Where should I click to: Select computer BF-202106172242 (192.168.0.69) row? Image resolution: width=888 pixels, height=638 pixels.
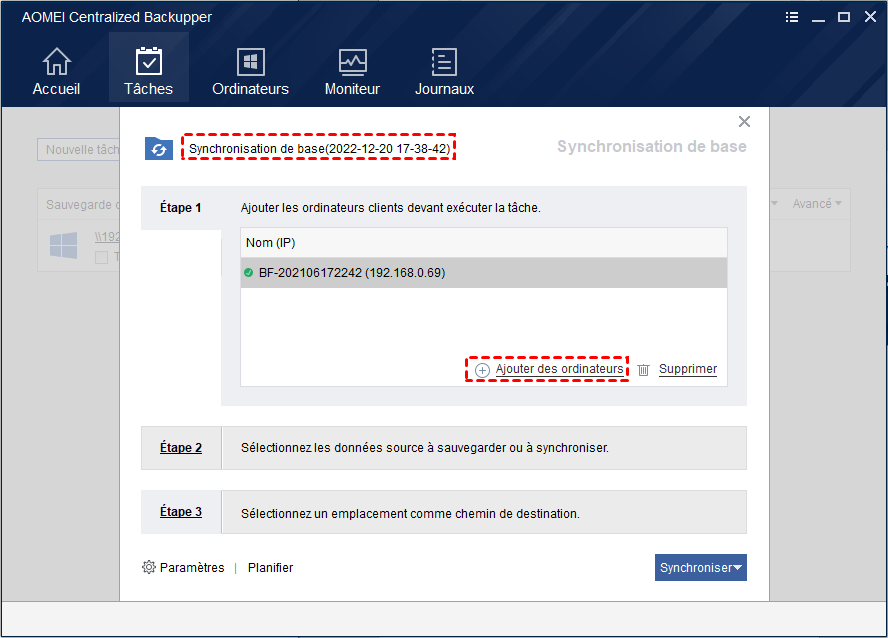[484, 273]
